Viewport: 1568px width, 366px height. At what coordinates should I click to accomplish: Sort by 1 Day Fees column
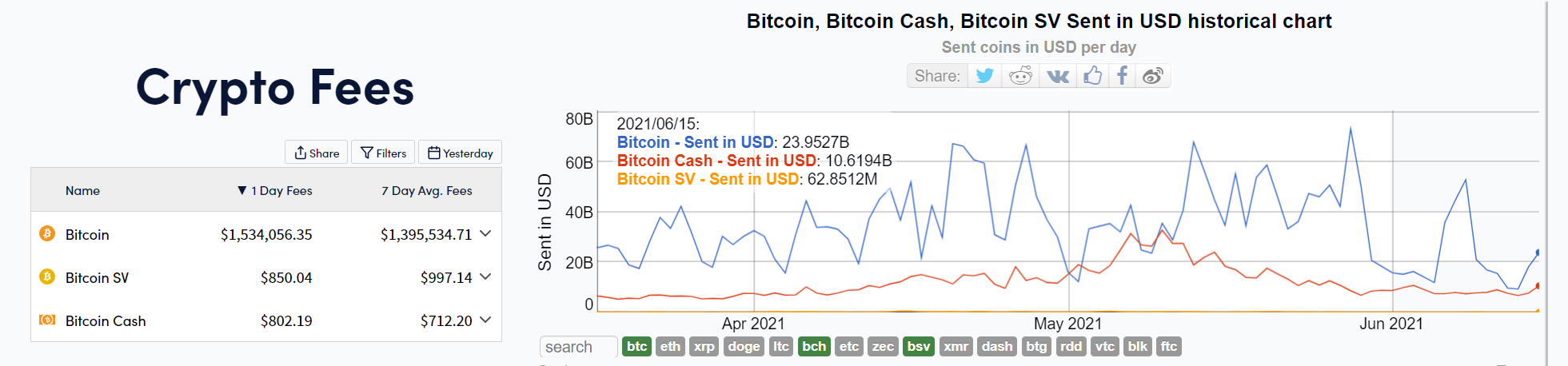pyautogui.click(x=275, y=190)
